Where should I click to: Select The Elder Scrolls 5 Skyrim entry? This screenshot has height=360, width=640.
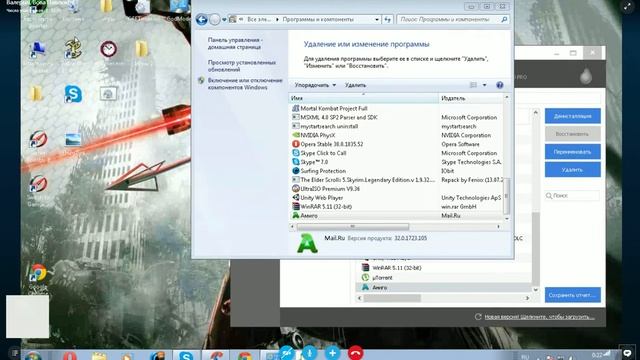367,180
